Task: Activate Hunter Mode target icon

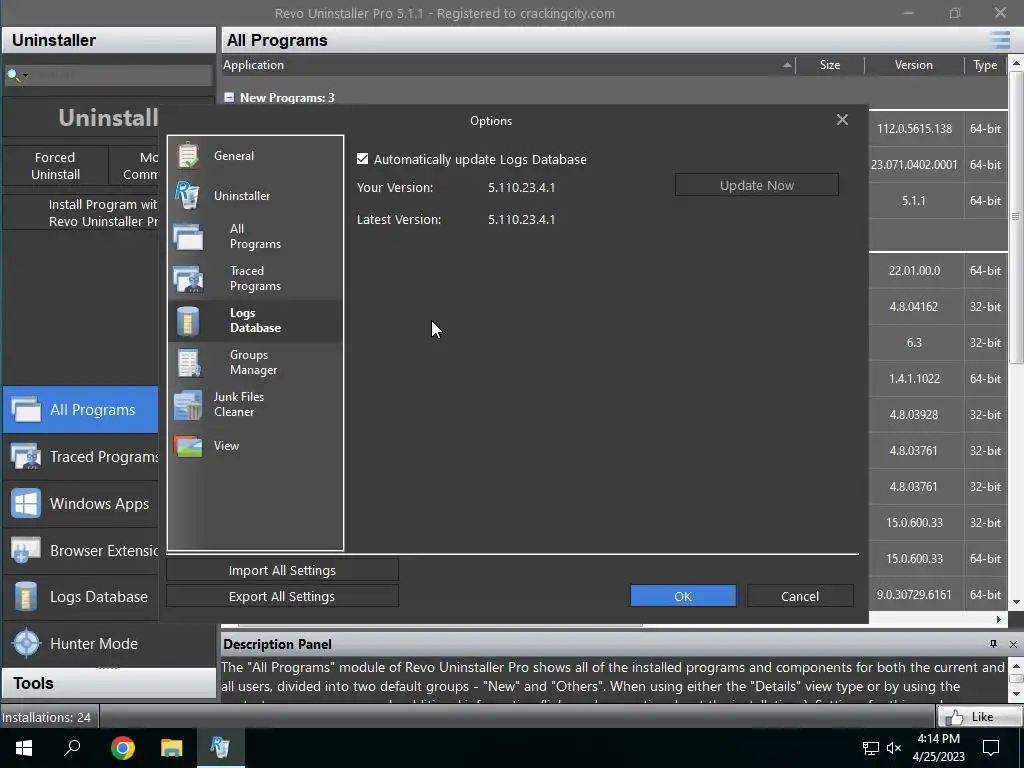Action: pos(26,643)
